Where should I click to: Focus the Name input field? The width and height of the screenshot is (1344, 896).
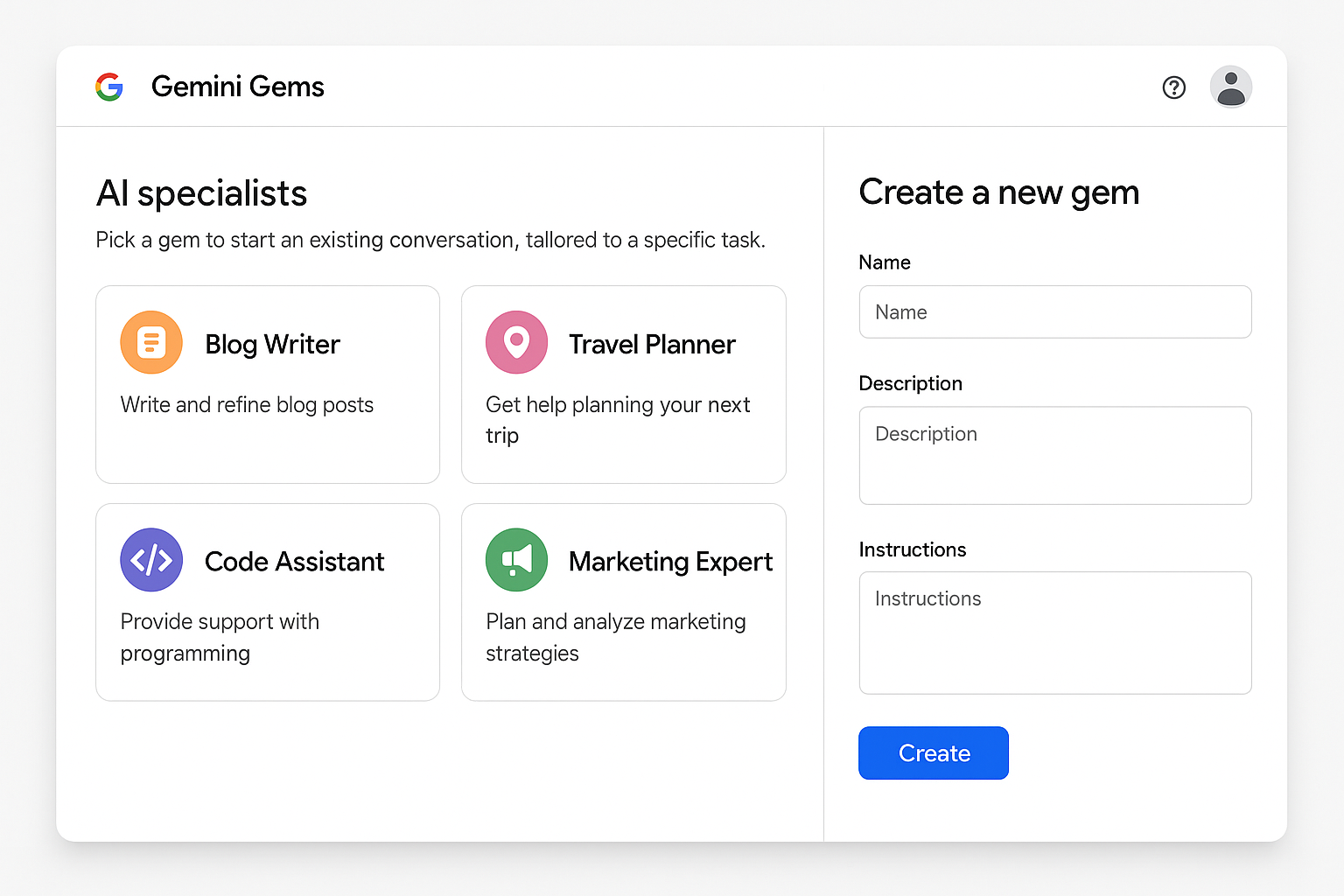pyautogui.click(x=1055, y=312)
